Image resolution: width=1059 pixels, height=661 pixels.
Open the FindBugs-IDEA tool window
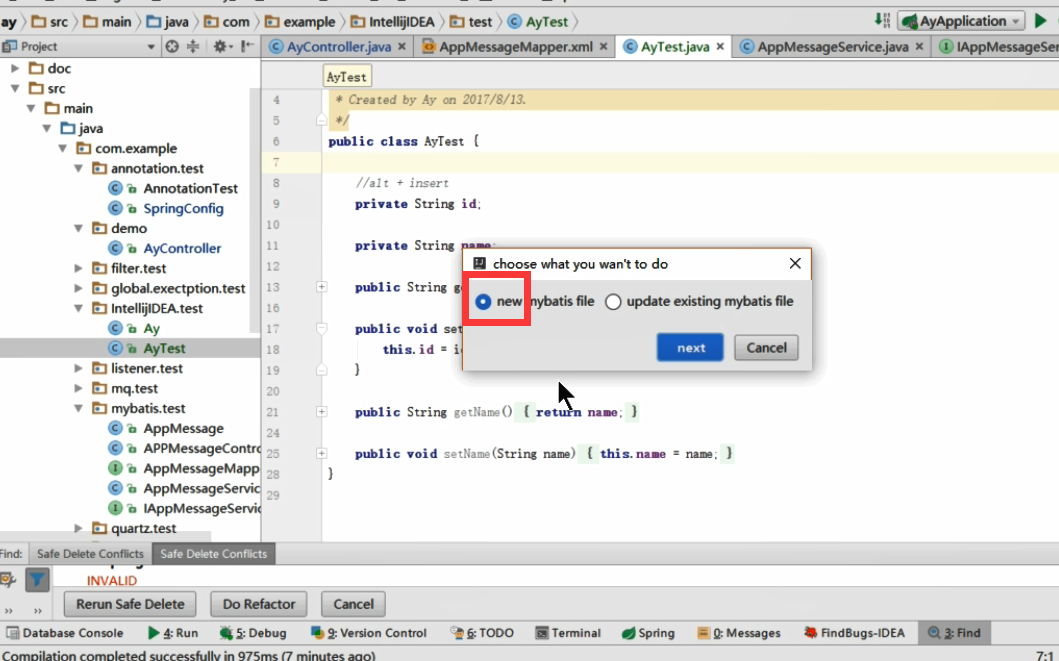coord(854,633)
